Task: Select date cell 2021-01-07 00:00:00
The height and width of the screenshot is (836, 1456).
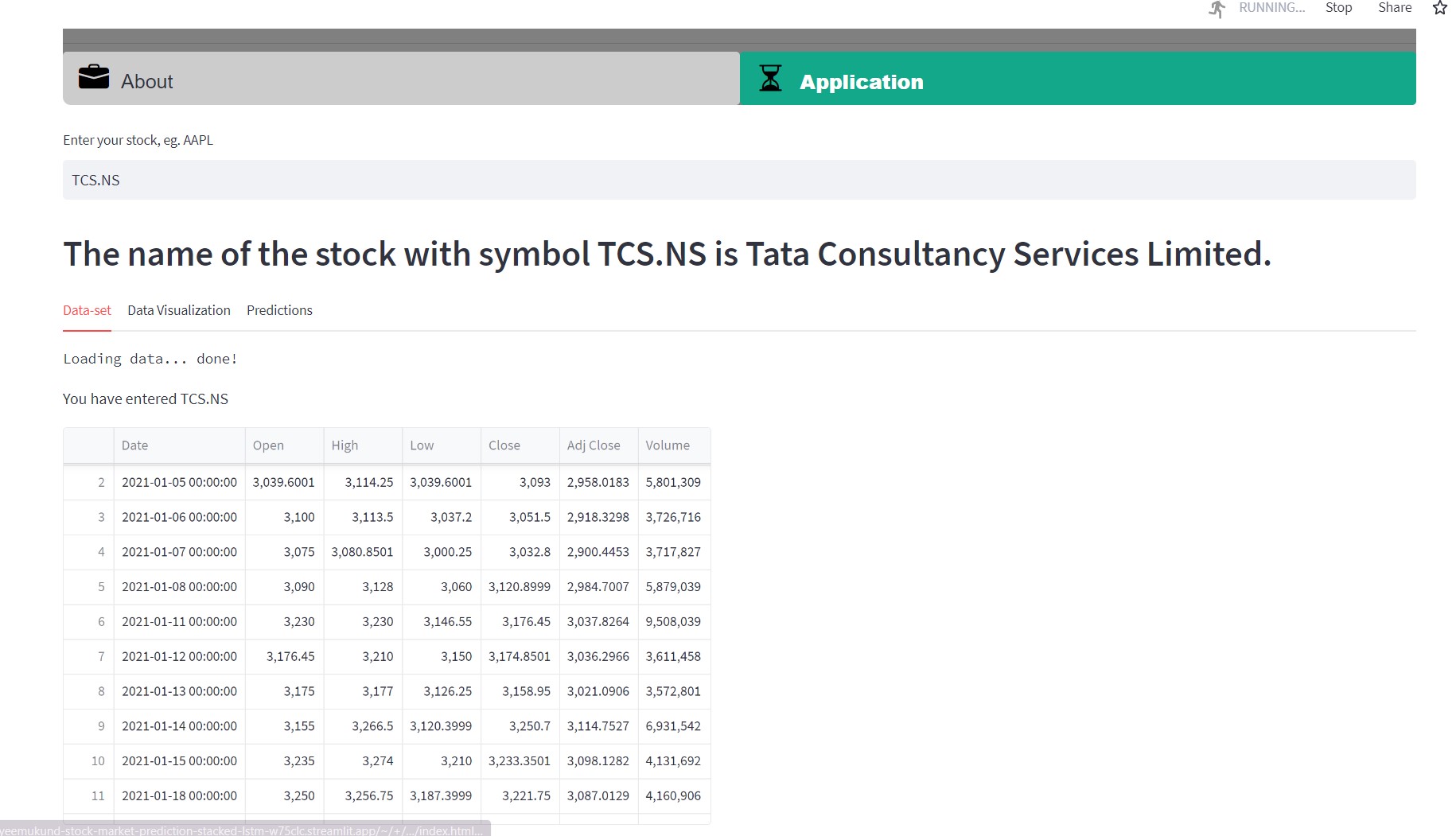Action: point(180,552)
